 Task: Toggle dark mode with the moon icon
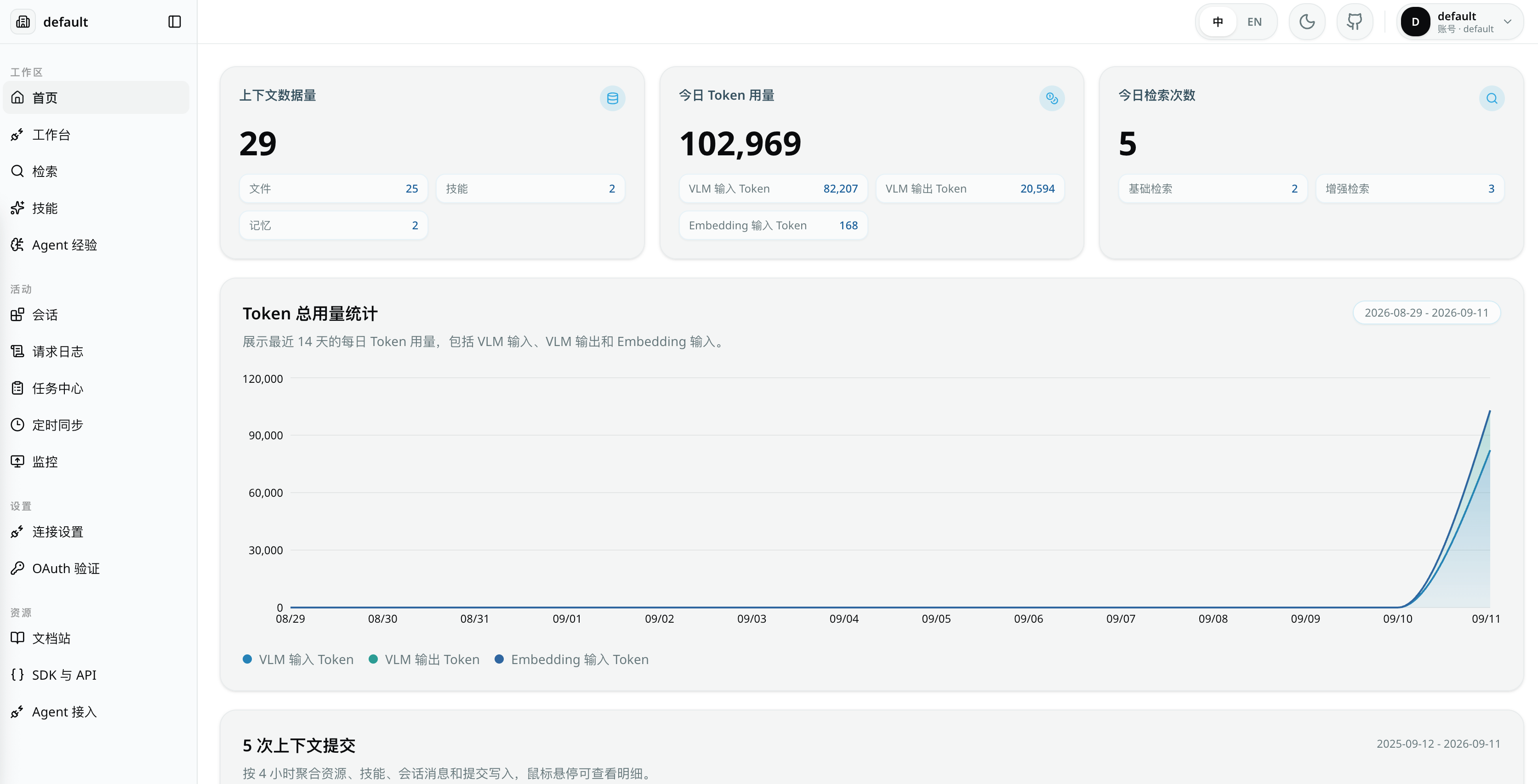point(1307,22)
